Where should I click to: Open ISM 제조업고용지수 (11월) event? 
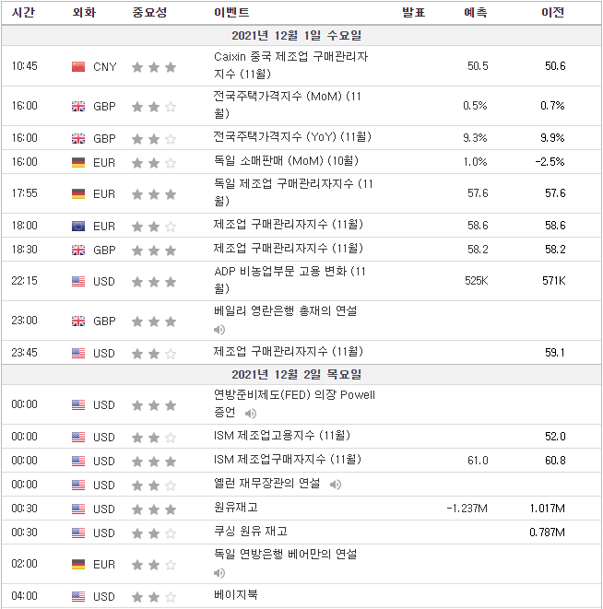pos(282,436)
